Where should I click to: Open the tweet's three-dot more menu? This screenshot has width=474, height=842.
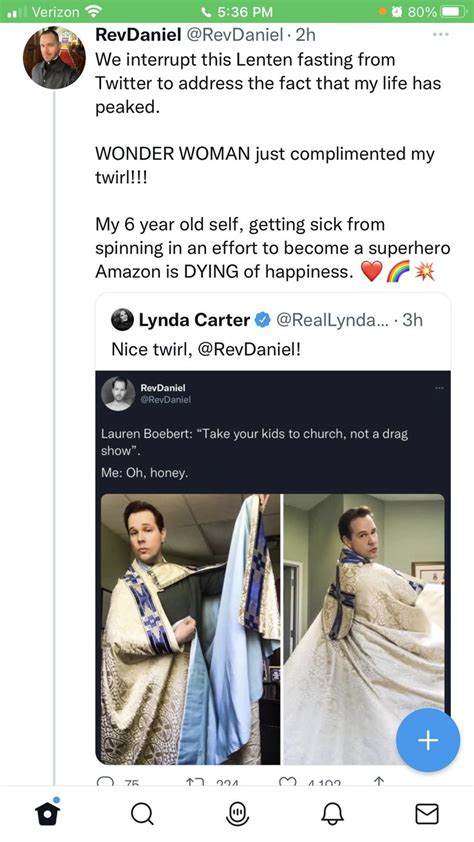click(439, 34)
